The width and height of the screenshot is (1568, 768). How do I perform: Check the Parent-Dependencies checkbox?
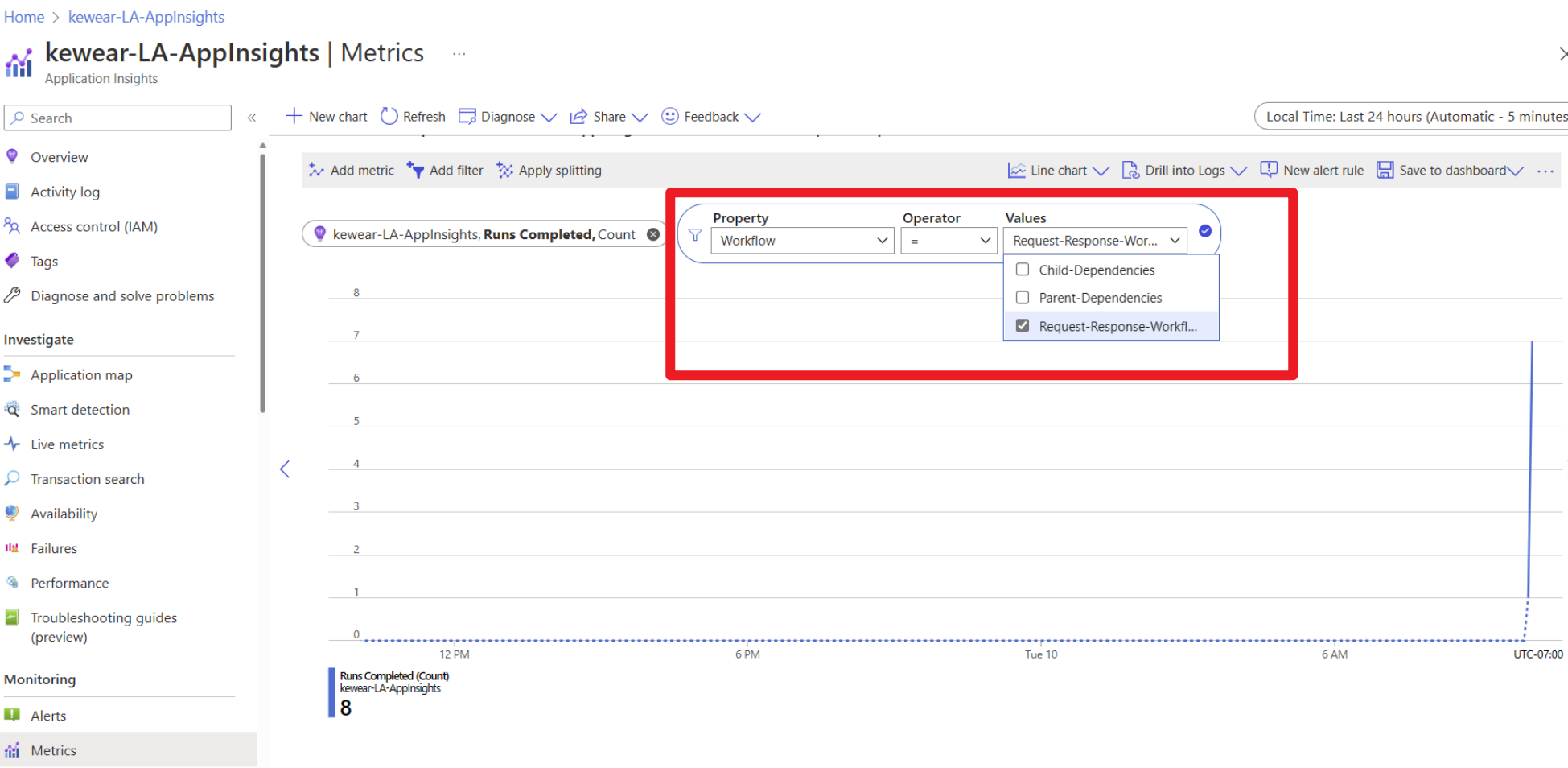[x=1023, y=298]
